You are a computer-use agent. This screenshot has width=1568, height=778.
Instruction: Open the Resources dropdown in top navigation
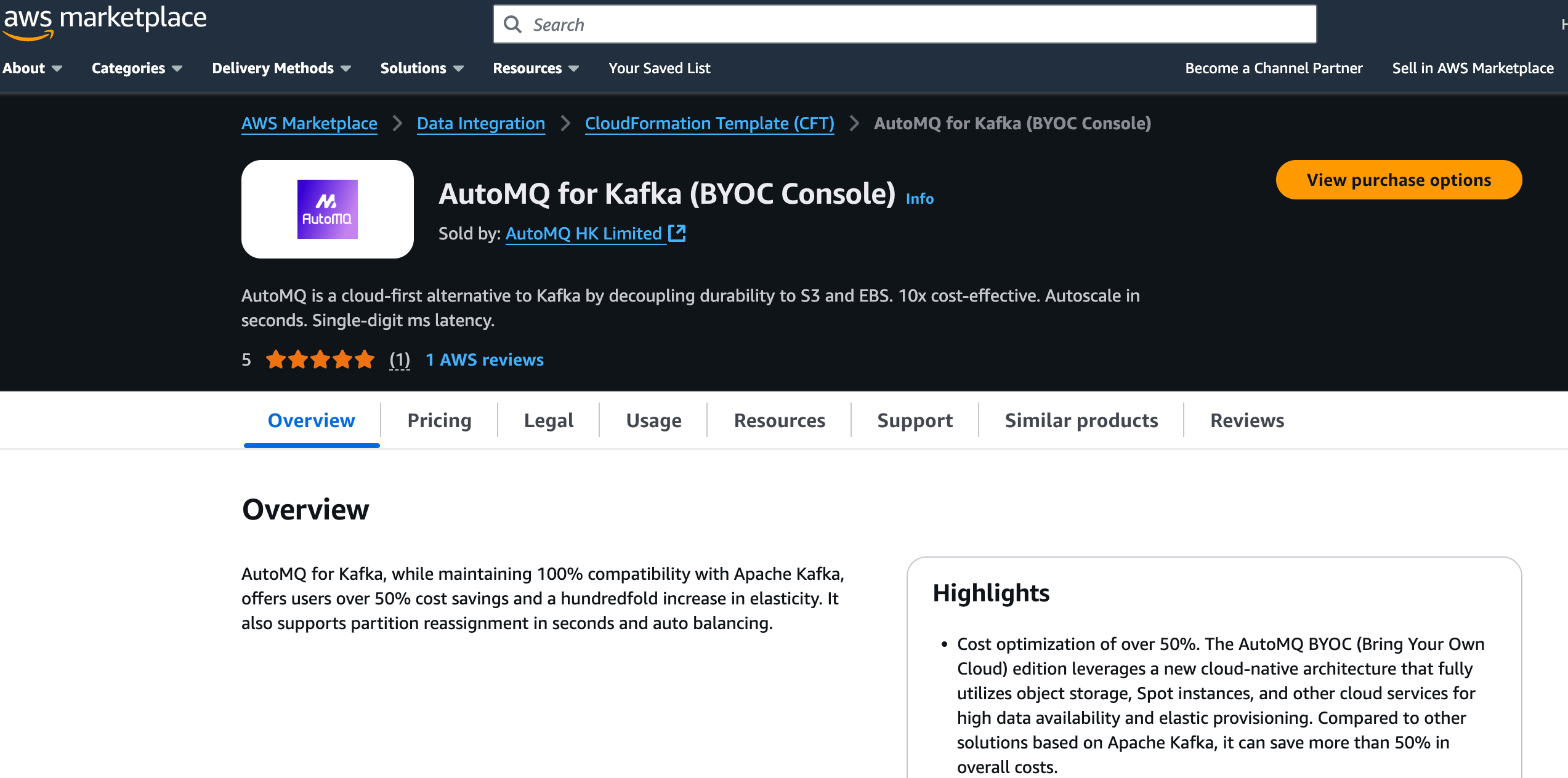point(535,68)
